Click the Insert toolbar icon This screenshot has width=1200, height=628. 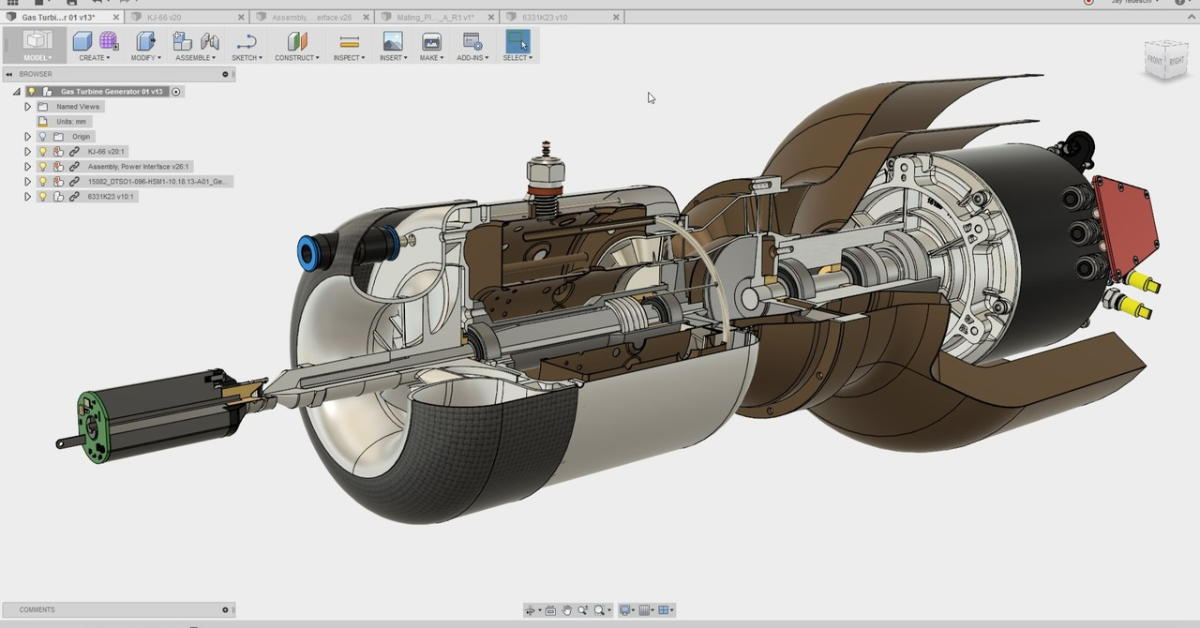click(390, 42)
